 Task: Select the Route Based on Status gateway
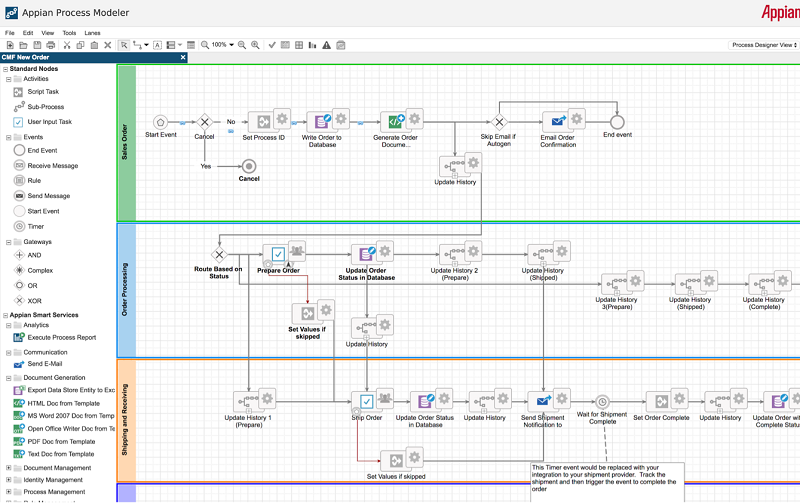tap(219, 255)
